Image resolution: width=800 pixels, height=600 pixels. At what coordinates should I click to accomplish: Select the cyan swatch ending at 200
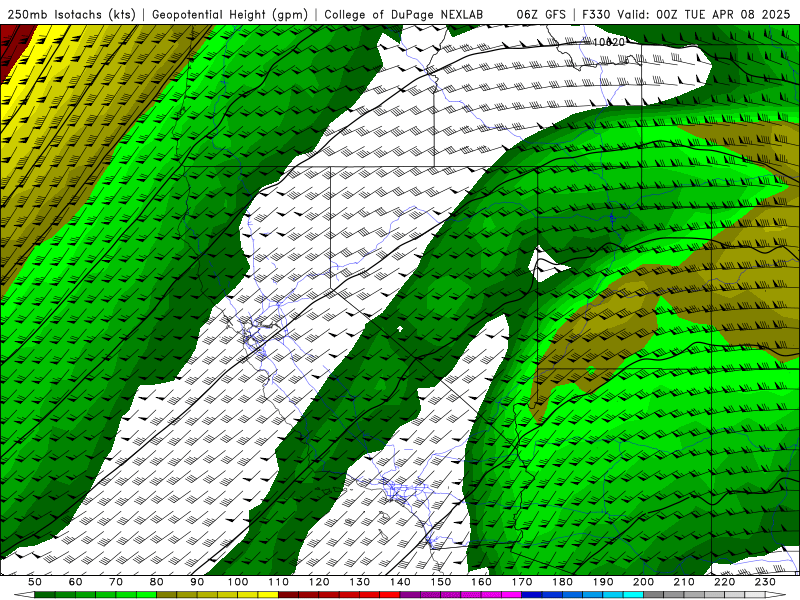coord(633,595)
